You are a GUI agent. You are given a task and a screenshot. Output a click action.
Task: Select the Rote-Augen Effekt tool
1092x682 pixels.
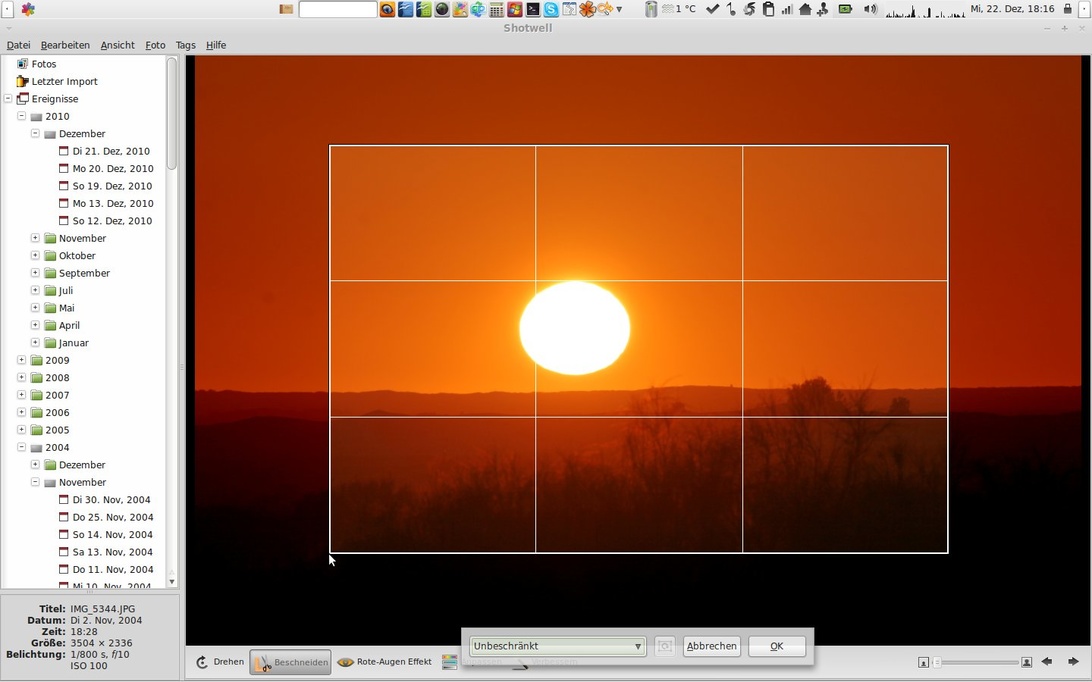coord(385,662)
